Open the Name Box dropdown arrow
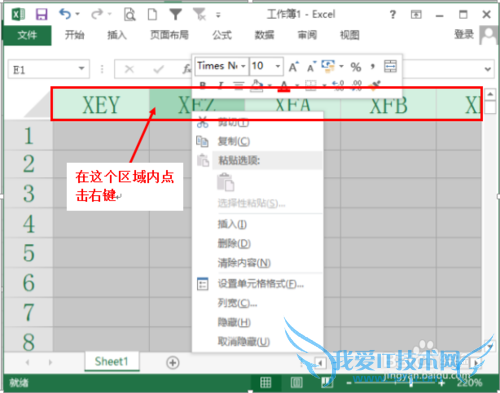Image resolution: width=500 pixels, height=393 pixels. coord(81,69)
